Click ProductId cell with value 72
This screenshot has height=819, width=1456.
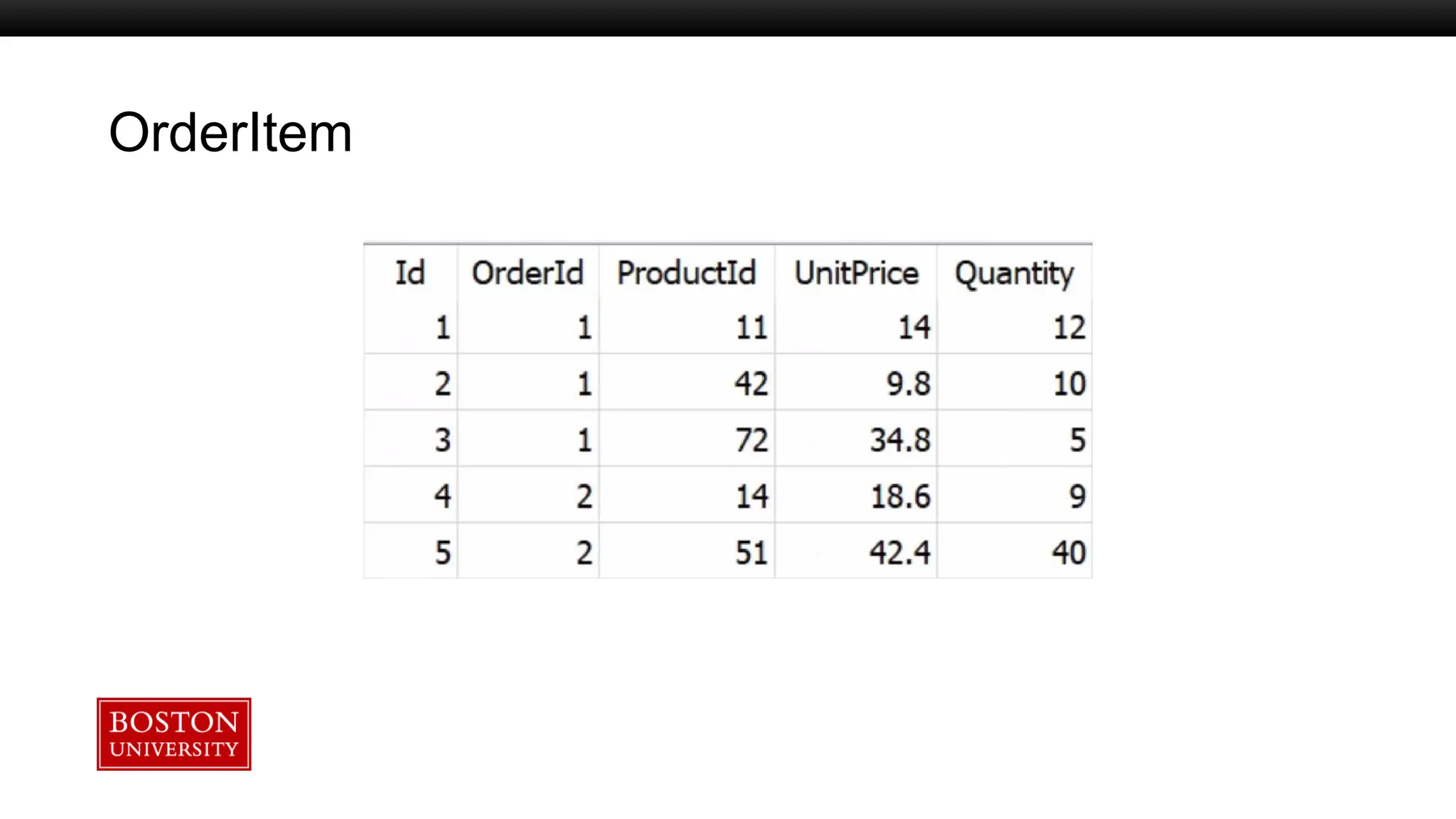pos(751,440)
